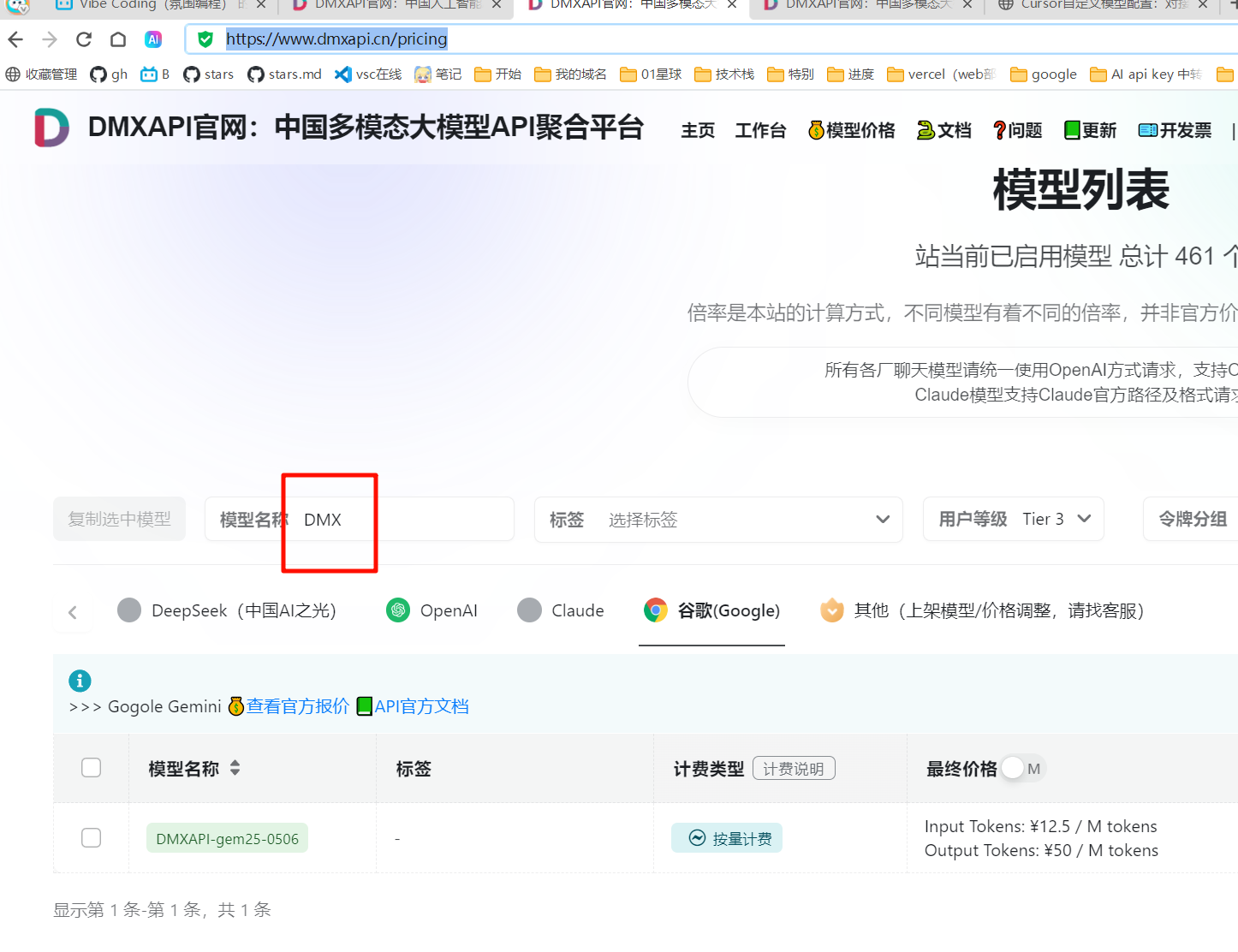Open the 收藏管理 bookmark manager
Image resolution: width=1238 pixels, height=952 pixels.
[x=41, y=74]
